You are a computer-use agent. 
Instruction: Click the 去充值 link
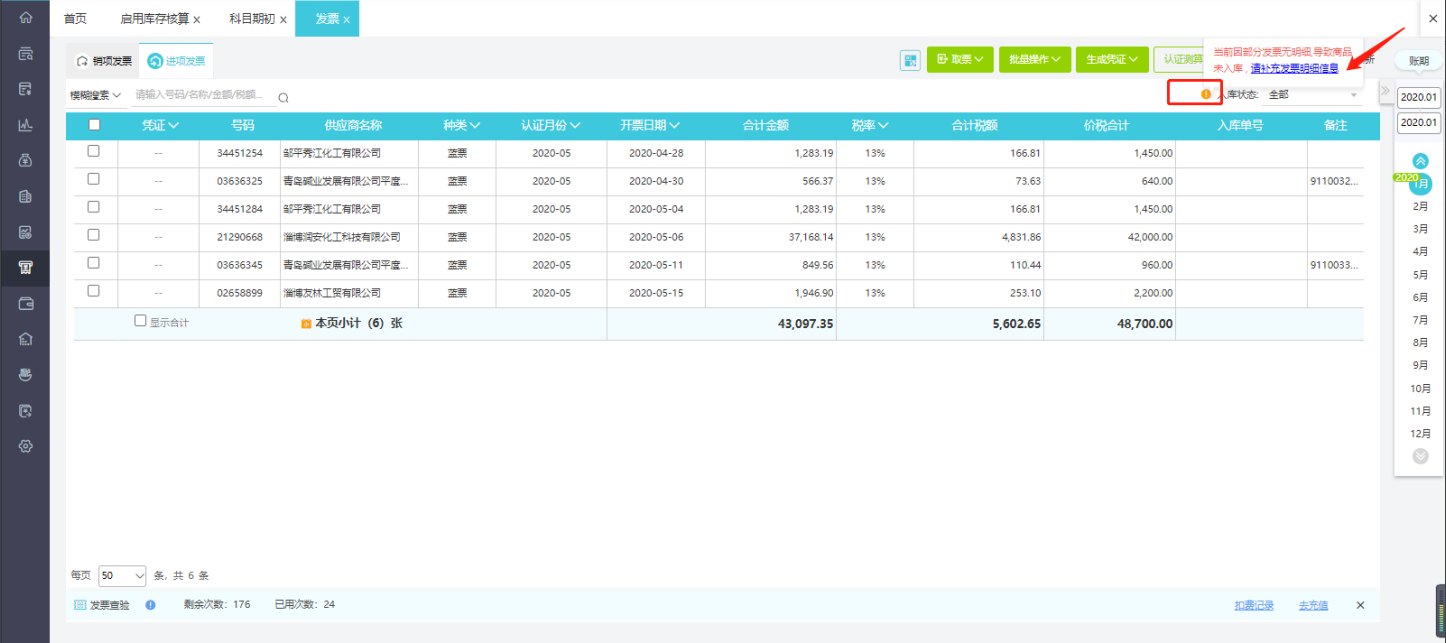(x=1313, y=606)
